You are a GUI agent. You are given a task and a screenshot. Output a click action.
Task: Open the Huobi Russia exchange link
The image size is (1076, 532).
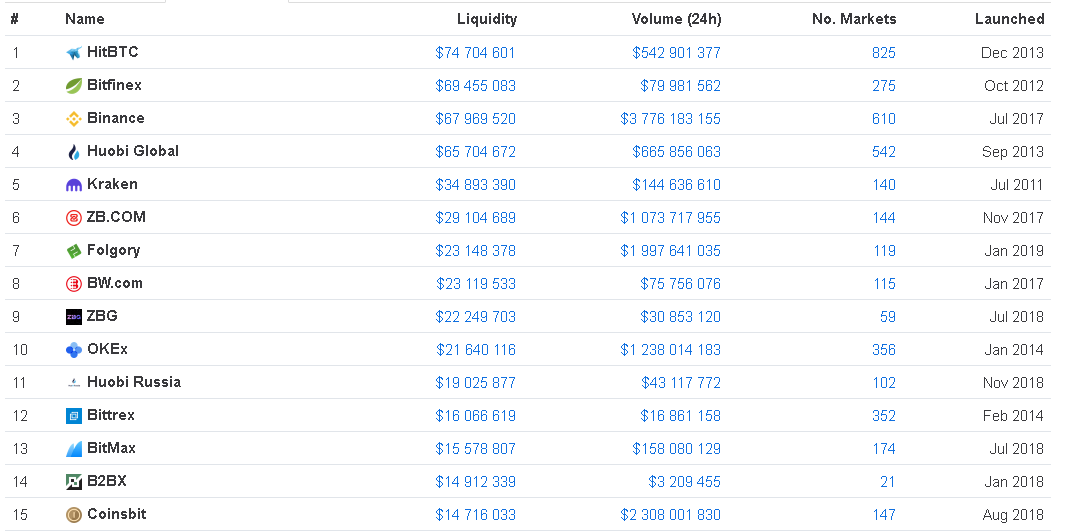pyautogui.click(x=133, y=382)
